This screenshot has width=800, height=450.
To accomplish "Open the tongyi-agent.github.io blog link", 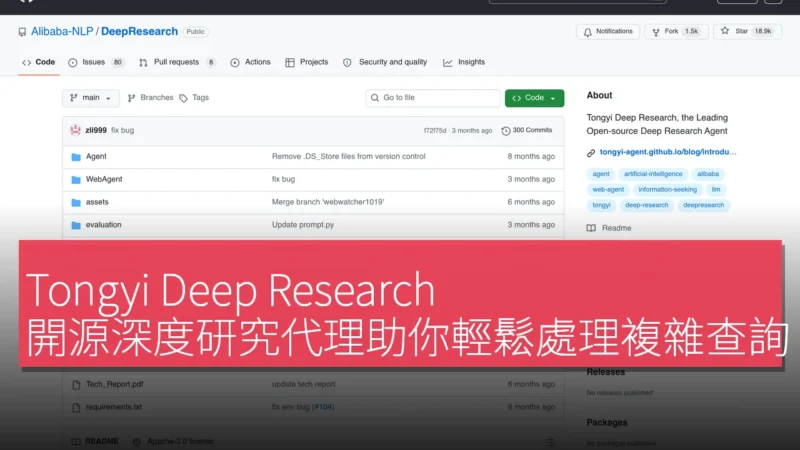I will click(x=668, y=152).
